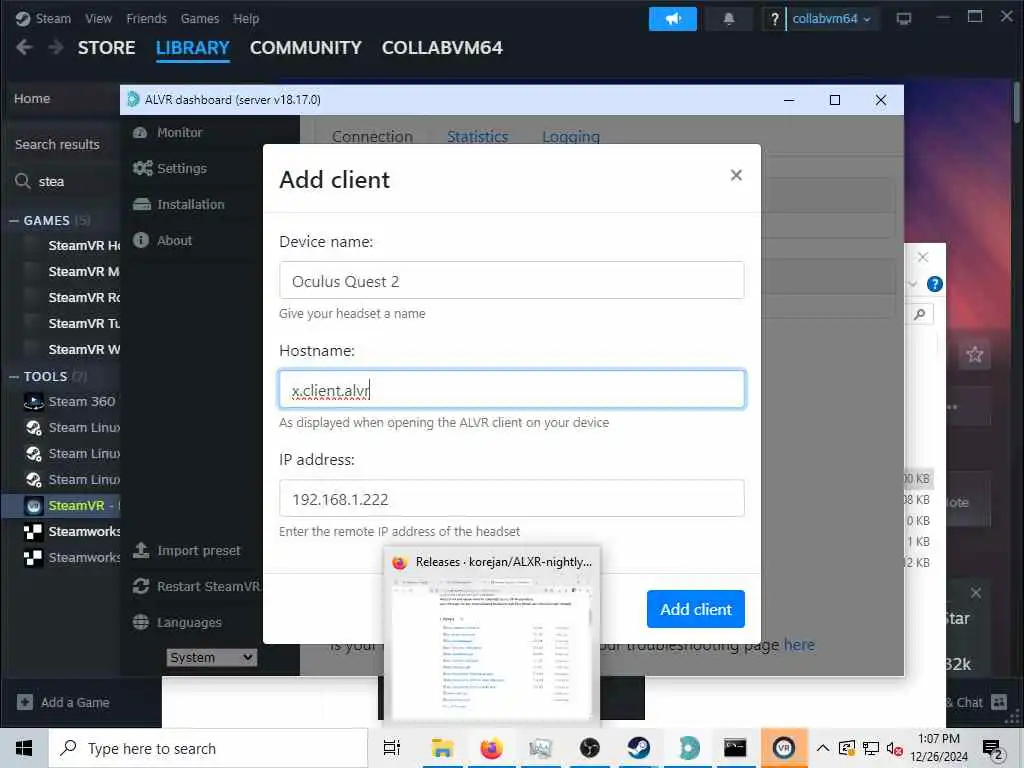
Task: Go to the LIBRARY tab
Action: pyautogui.click(x=193, y=48)
